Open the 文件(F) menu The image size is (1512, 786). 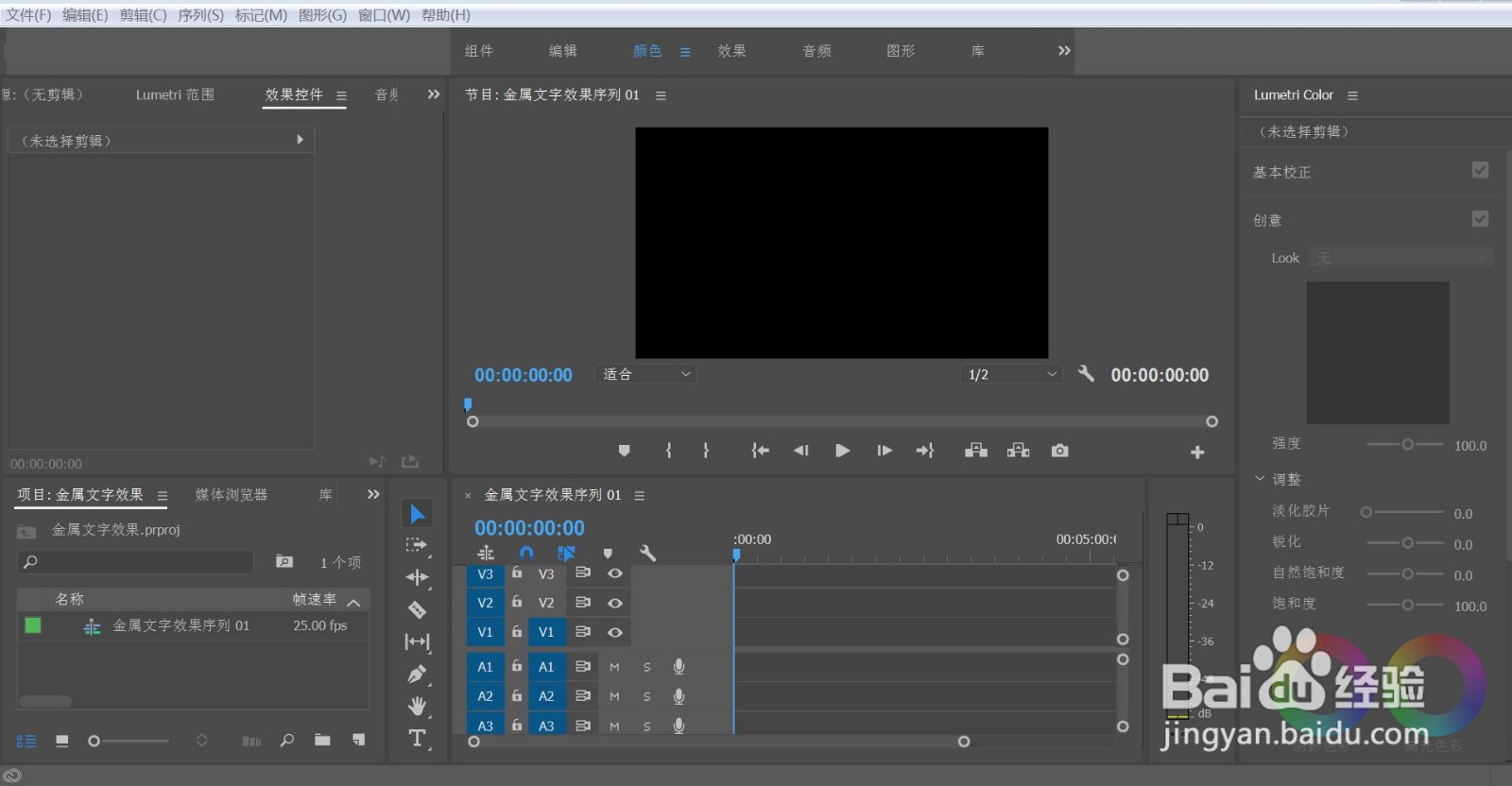tap(28, 15)
